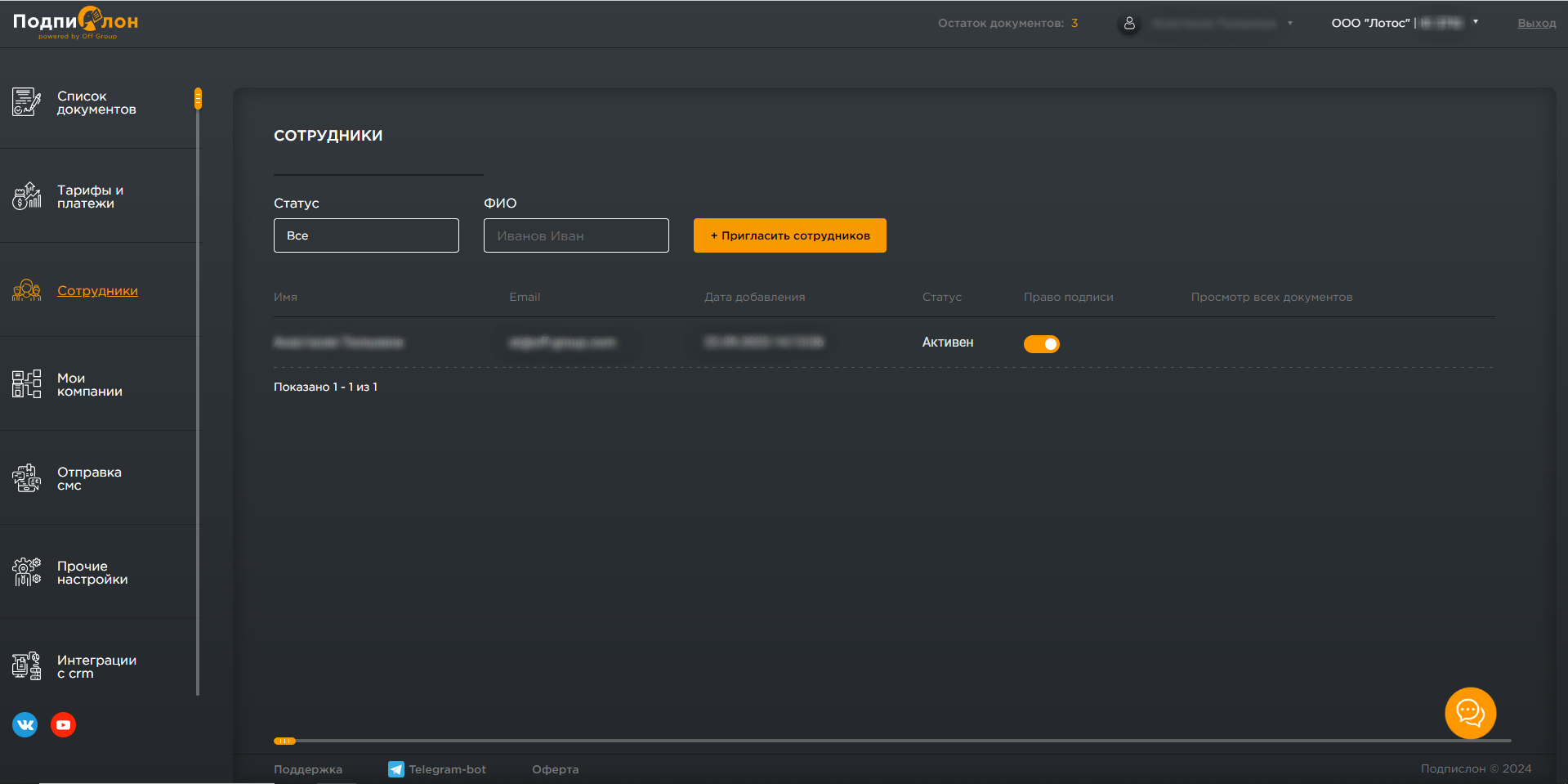Click the Право подписи column header
This screenshot has width=1568, height=784.
pos(1069,297)
